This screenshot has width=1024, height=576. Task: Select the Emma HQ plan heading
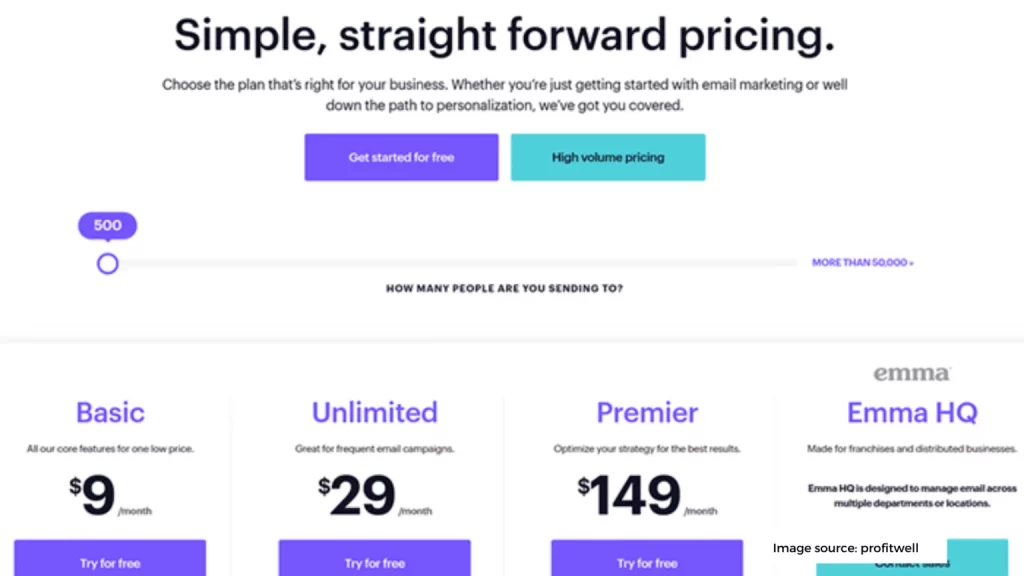pyautogui.click(x=912, y=413)
